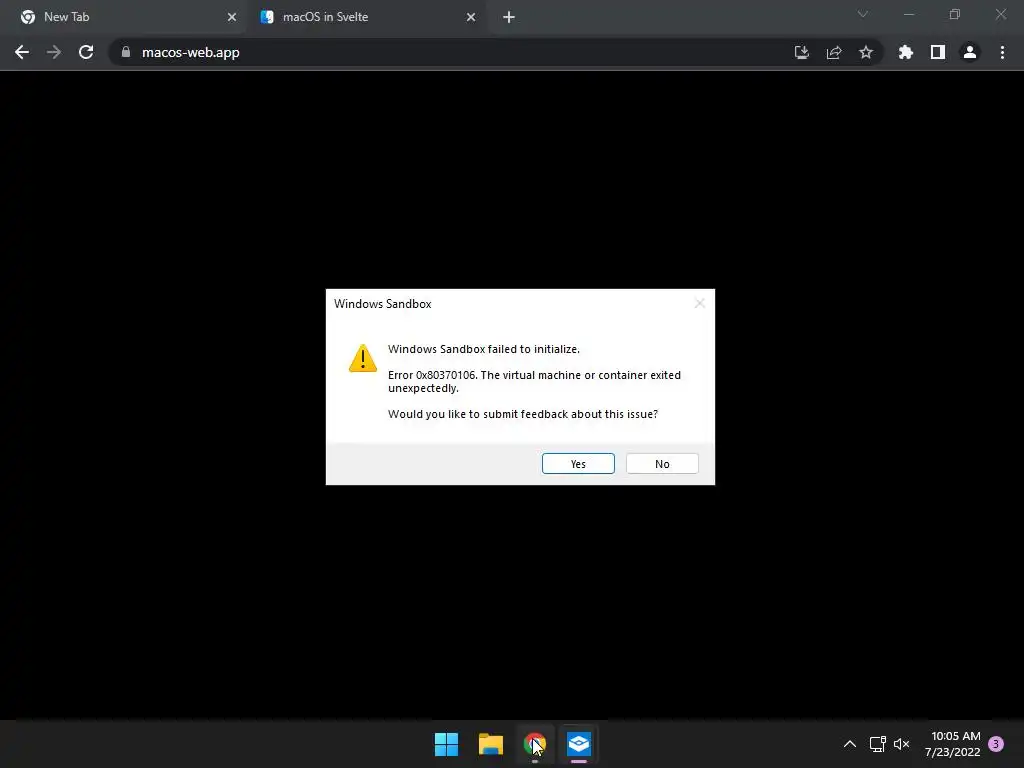This screenshot has width=1024, height=768.
Task: Open the network status icon
Action: tap(877, 744)
